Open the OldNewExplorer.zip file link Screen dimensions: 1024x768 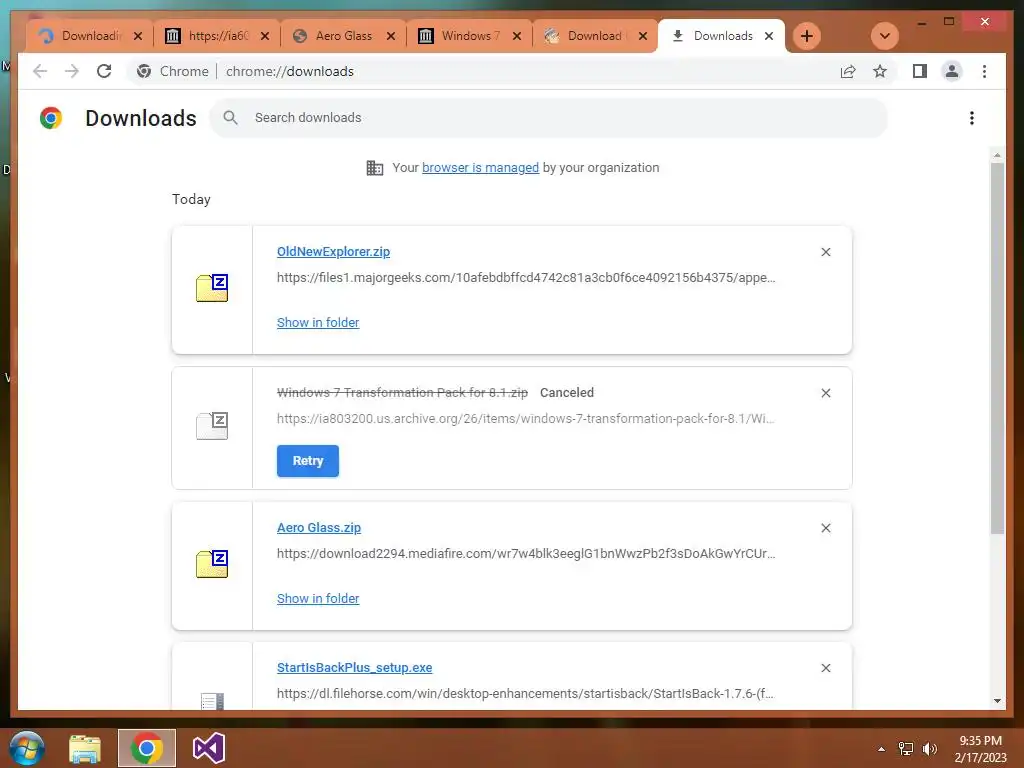pos(333,251)
